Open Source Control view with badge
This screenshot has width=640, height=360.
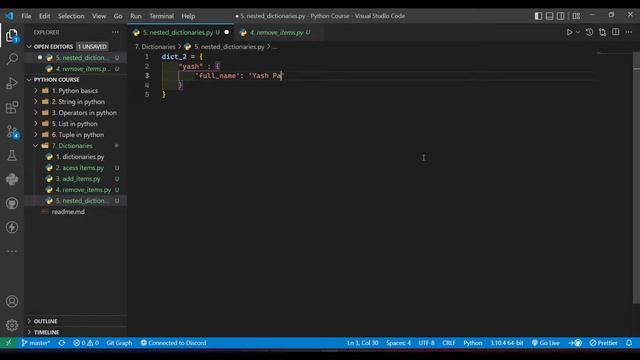(12, 131)
